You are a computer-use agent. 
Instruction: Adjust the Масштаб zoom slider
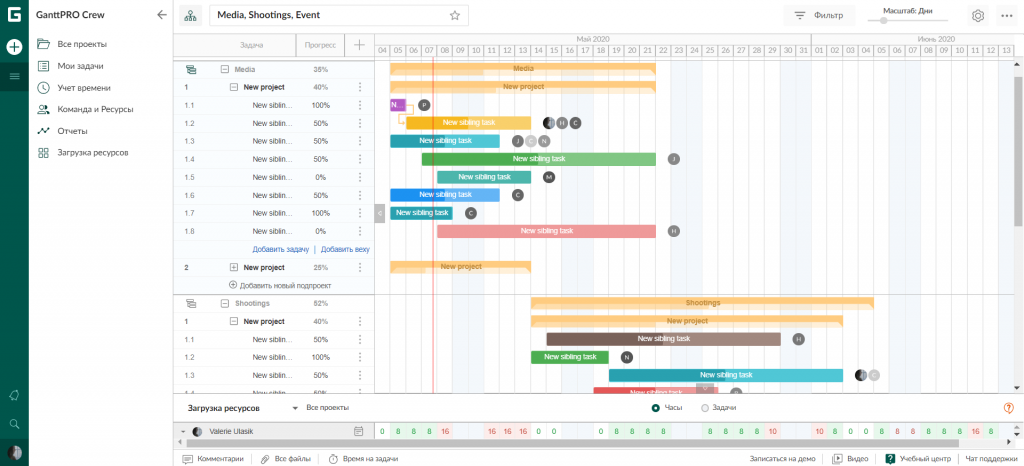tap(884, 21)
